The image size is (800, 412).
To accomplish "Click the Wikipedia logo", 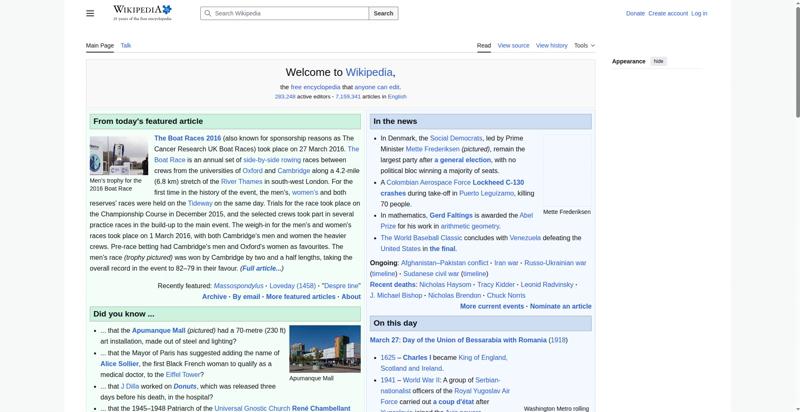I will 142,12.
